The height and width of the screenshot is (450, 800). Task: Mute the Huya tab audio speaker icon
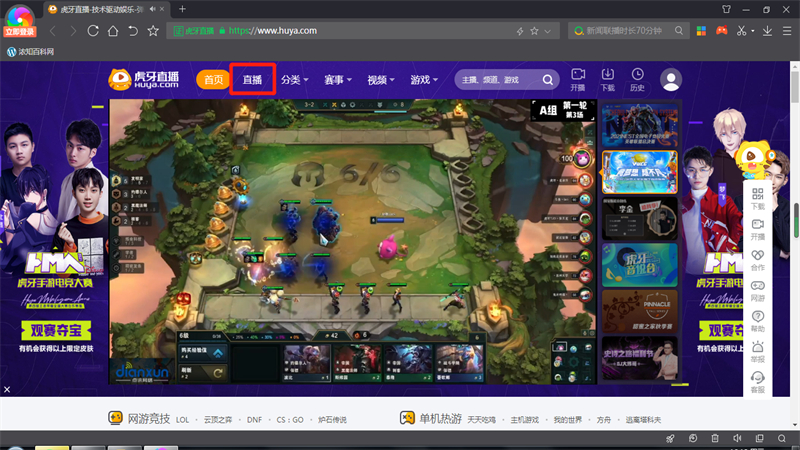click(153, 9)
